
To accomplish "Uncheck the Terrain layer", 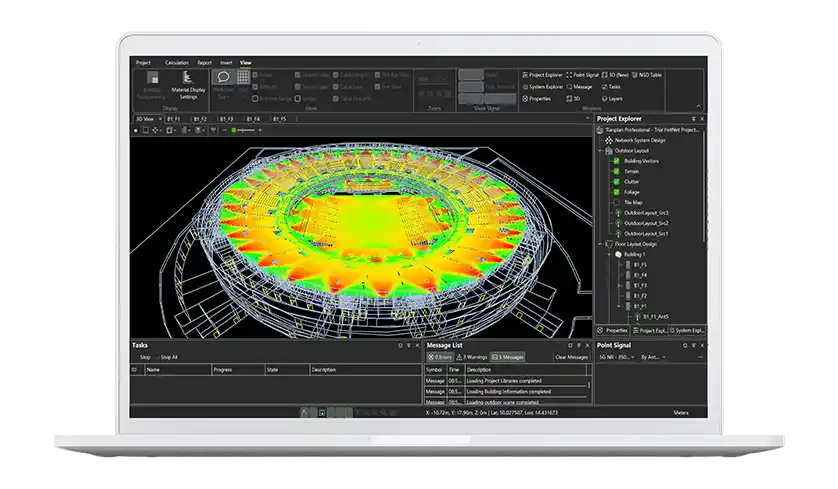I will (x=616, y=172).
